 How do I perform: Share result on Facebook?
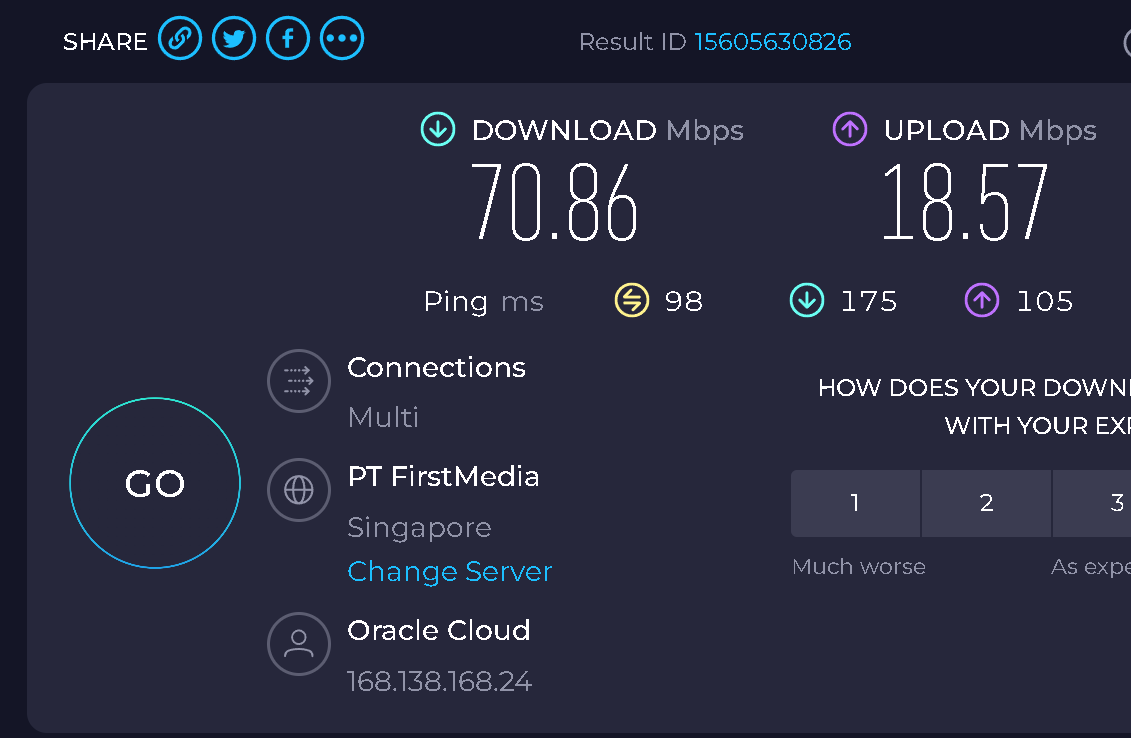click(288, 38)
